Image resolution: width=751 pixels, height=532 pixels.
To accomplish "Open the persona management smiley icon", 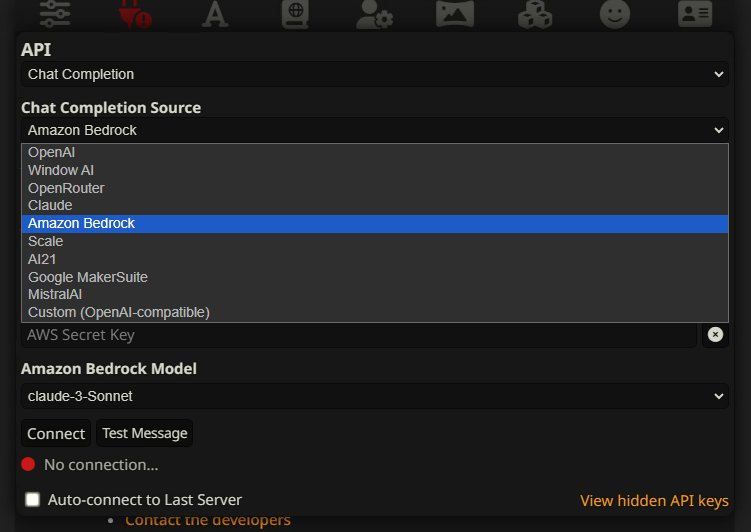I will [x=615, y=13].
